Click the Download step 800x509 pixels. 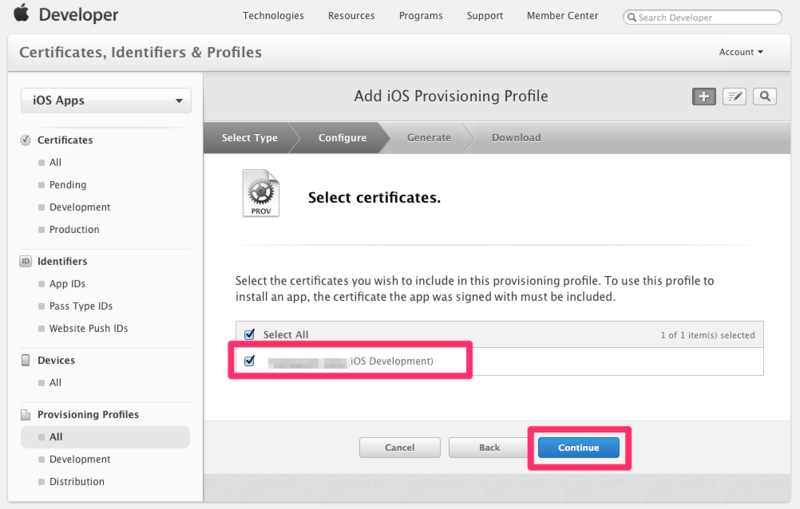point(516,138)
